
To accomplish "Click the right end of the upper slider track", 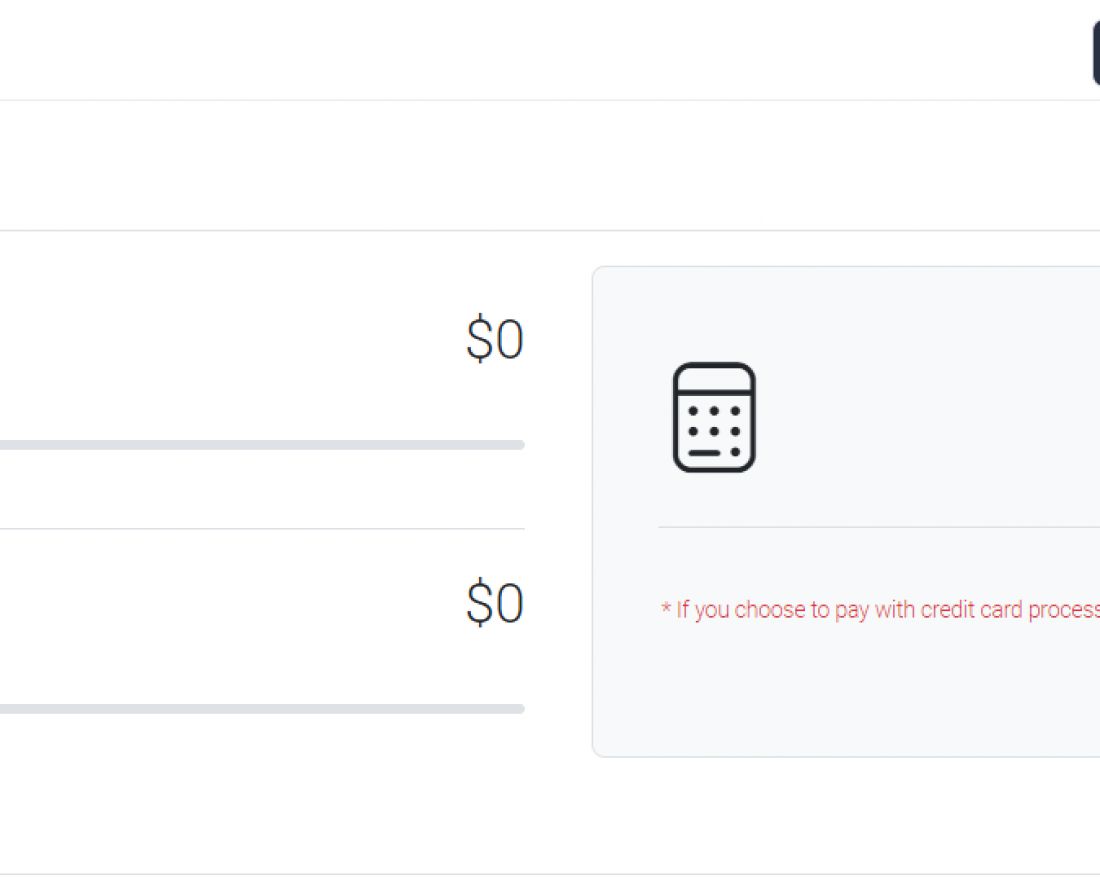I will [x=520, y=445].
